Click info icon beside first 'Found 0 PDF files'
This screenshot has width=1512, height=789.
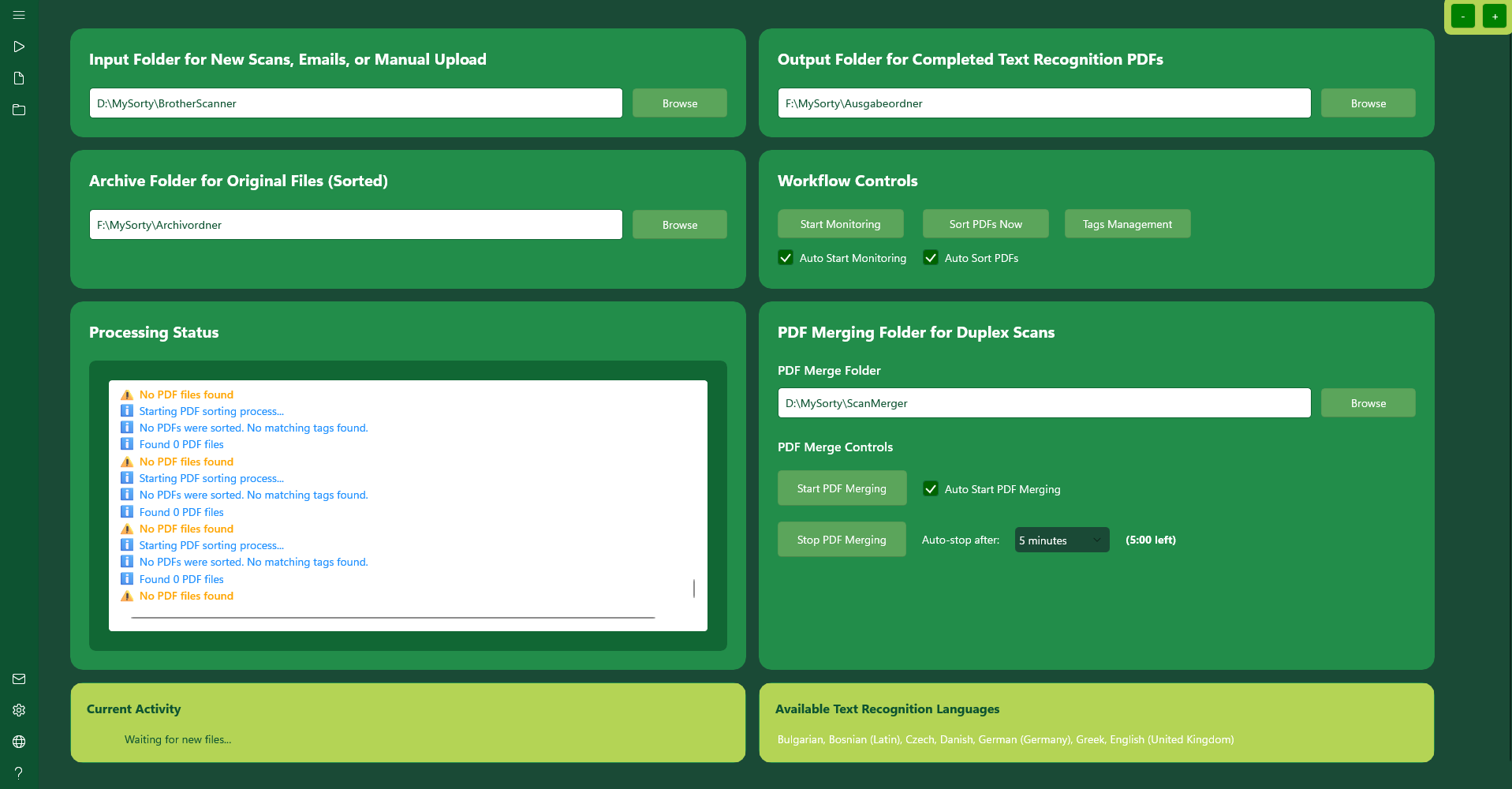point(126,444)
